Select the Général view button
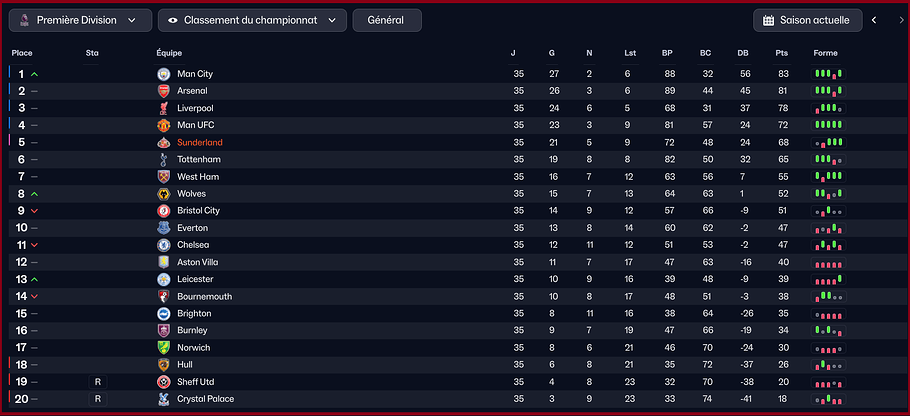This screenshot has width=910, height=416. (387, 20)
